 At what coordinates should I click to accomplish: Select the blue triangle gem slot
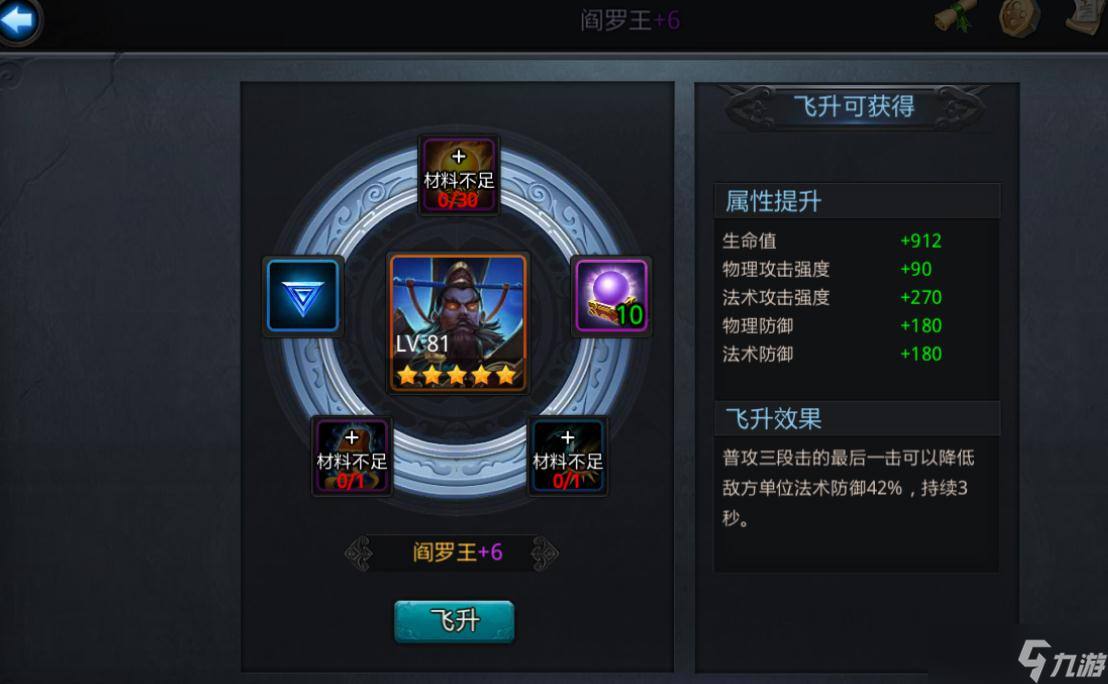coord(303,296)
